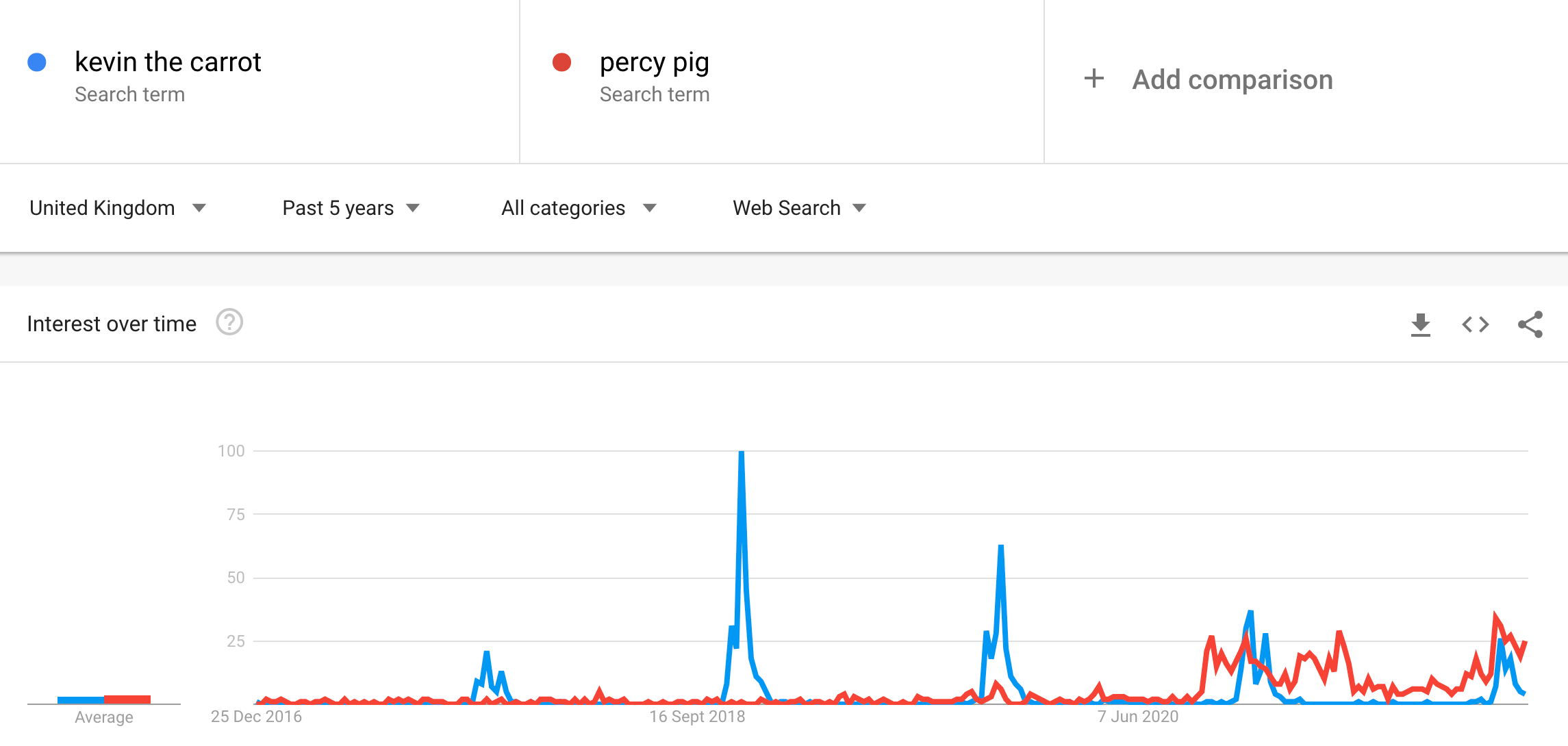
Task: Open the embed code icon
Action: [1476, 324]
